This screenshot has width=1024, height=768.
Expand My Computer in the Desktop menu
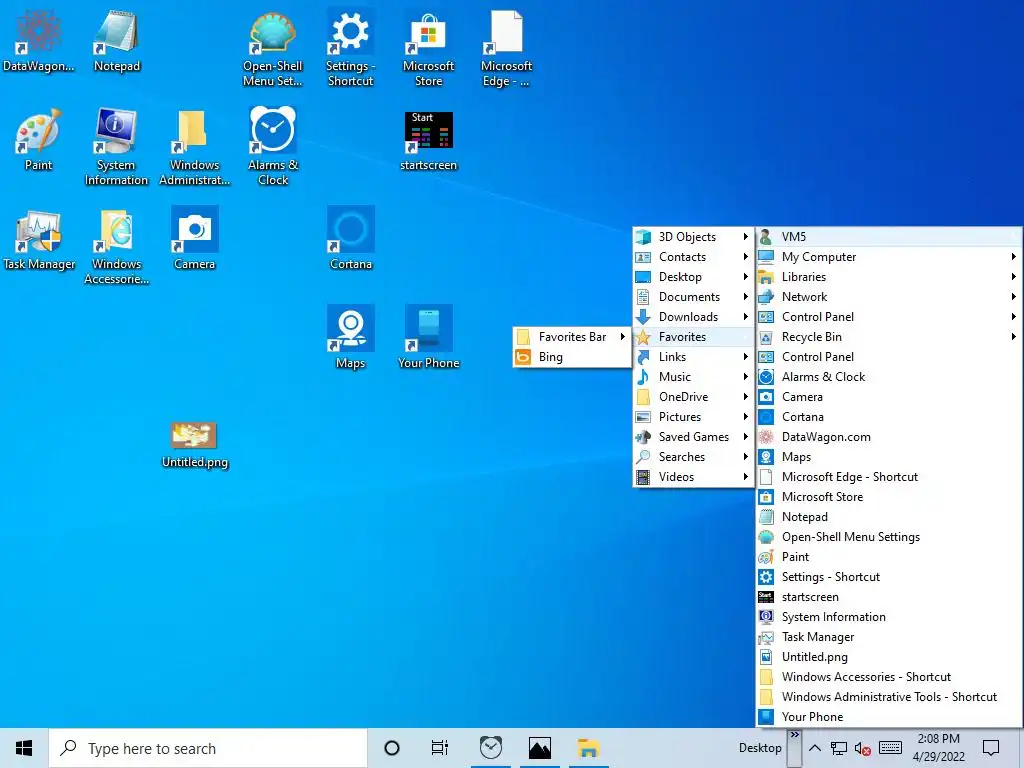pyautogui.click(x=889, y=257)
